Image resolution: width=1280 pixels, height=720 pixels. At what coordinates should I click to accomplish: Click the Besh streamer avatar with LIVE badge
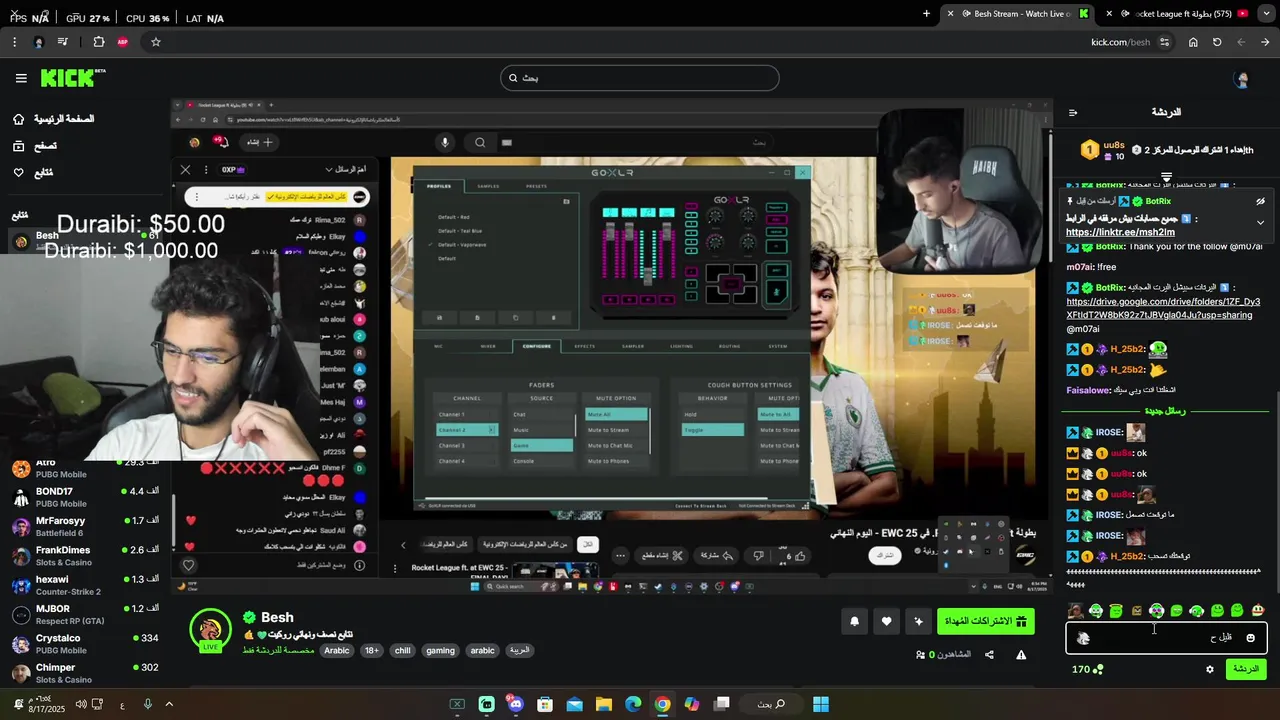[210, 630]
